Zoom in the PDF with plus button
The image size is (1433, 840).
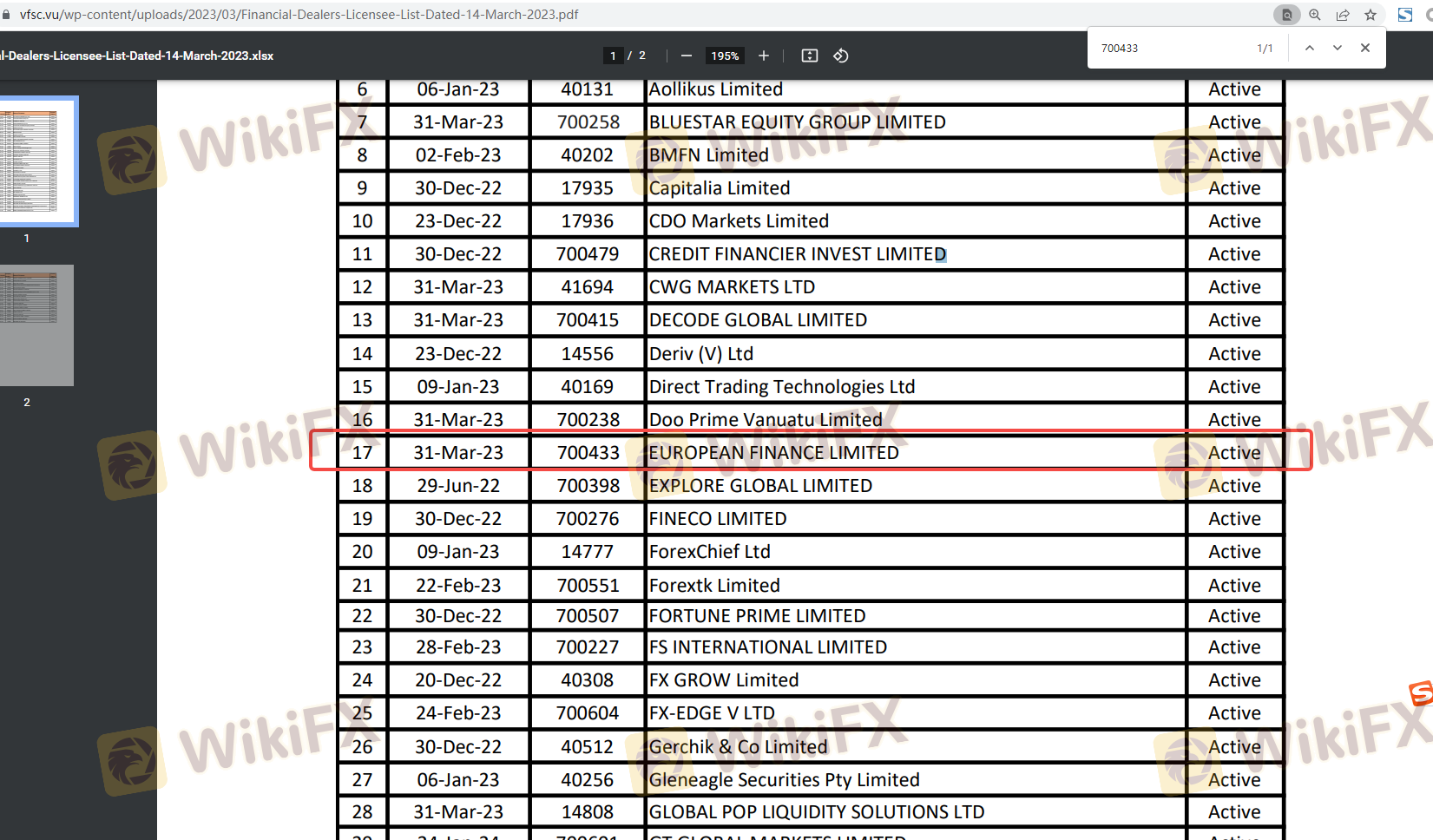pos(764,56)
